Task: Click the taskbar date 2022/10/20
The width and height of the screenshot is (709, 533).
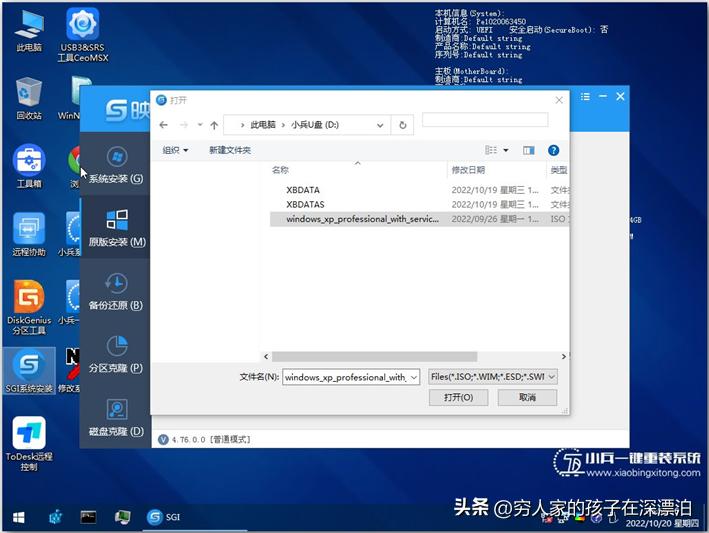Action: 662,524
